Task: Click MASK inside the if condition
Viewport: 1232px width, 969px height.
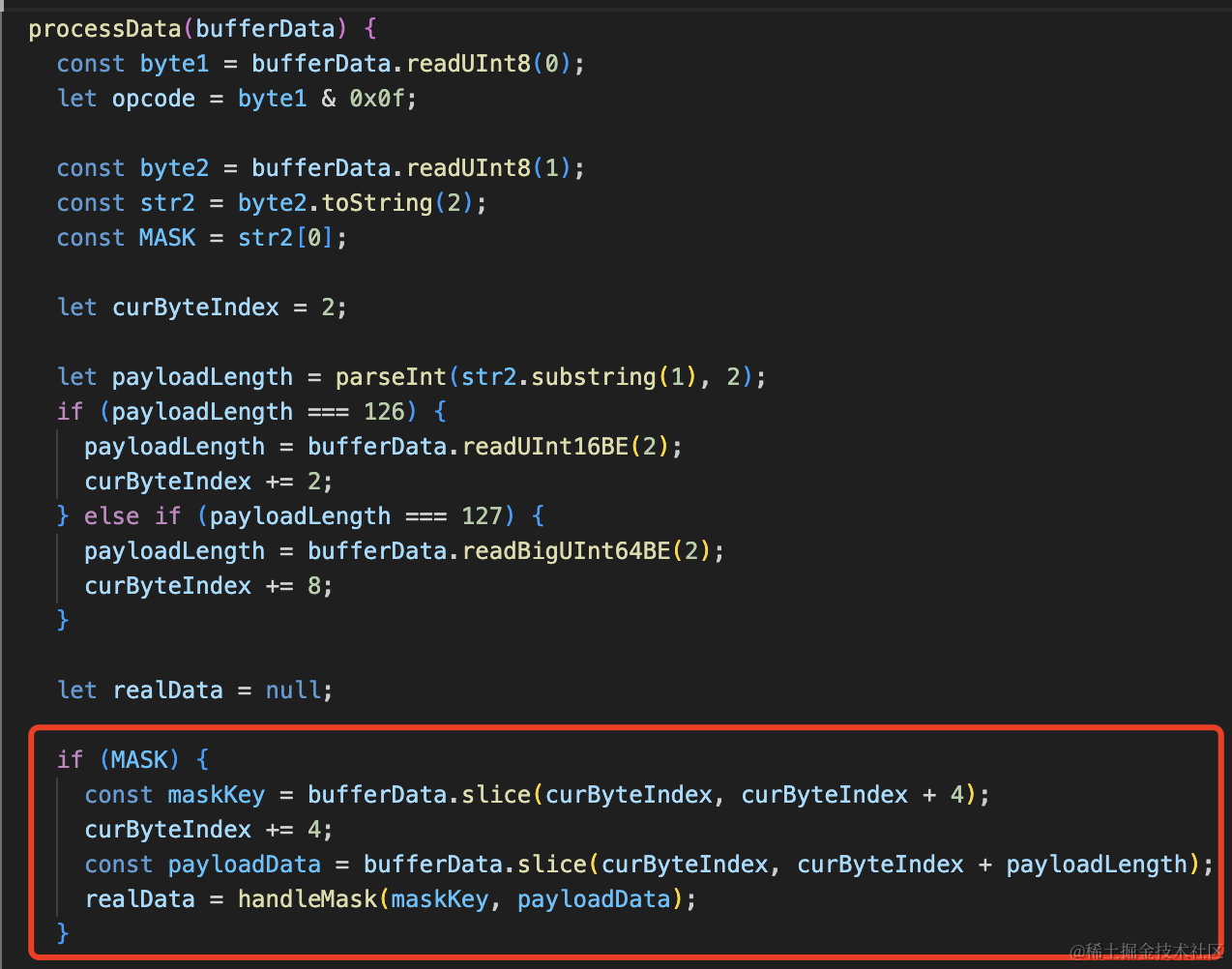Action: point(139,760)
